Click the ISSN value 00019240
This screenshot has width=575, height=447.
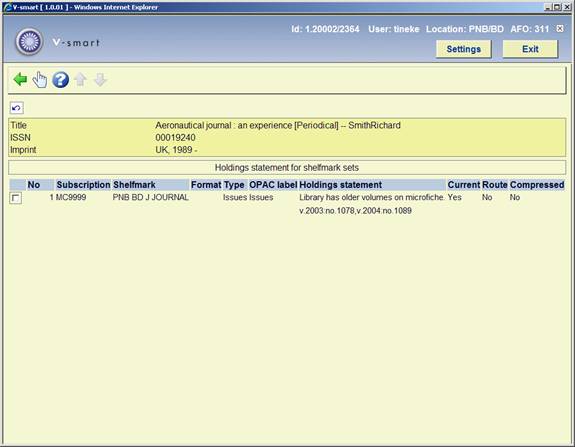tap(175, 138)
